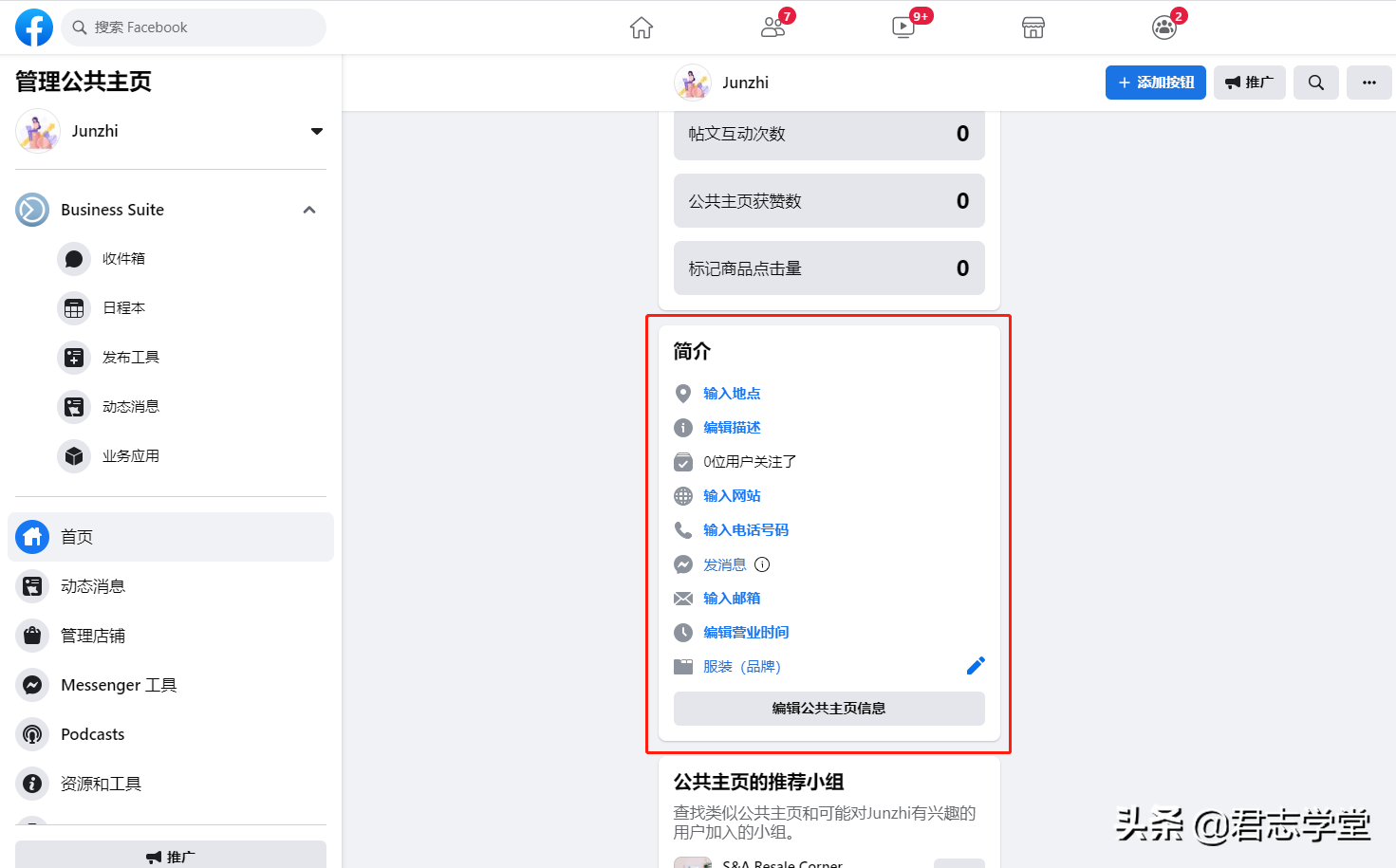Open 收件箱 inbox chat icon
The height and width of the screenshot is (868, 1396).
click(74, 258)
